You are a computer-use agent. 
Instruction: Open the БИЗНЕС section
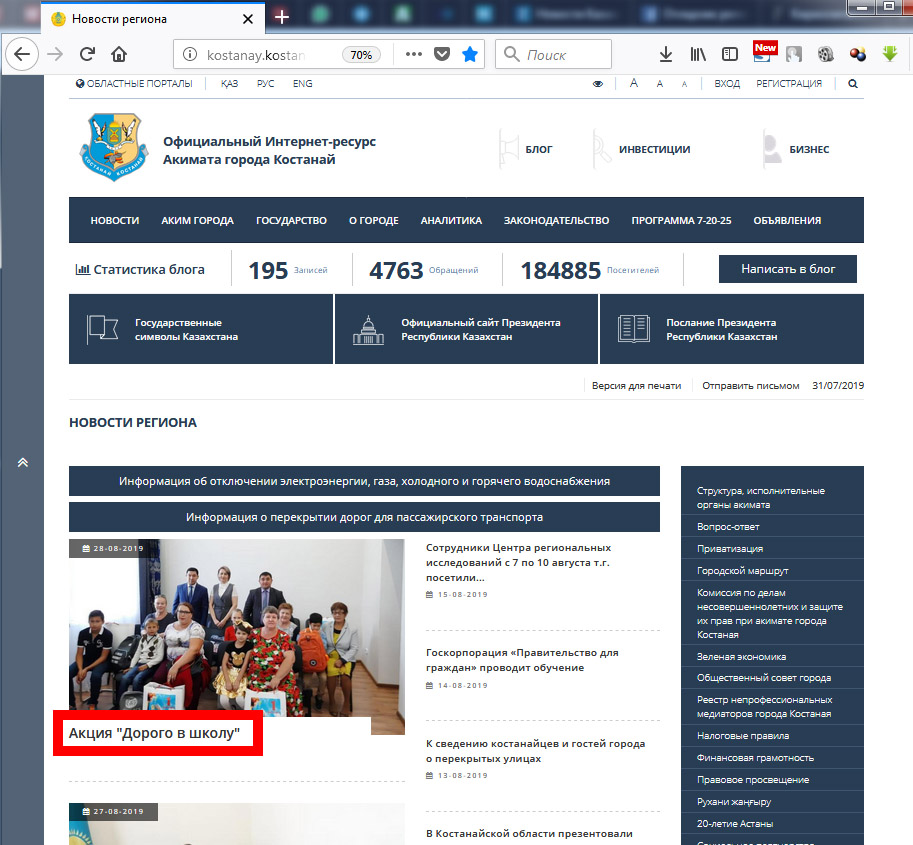click(x=796, y=150)
